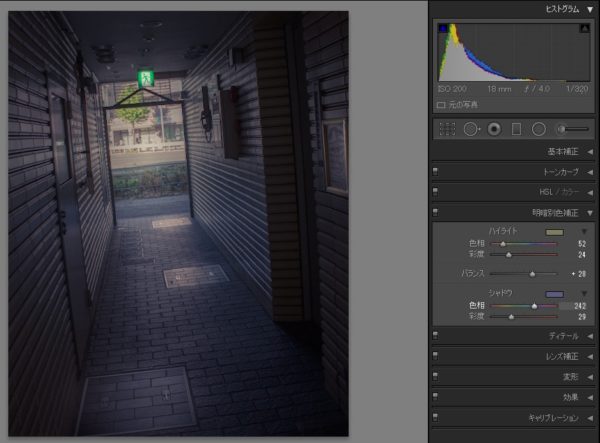Open the 基本補正 panel header
The image size is (600, 443).
tap(514, 152)
